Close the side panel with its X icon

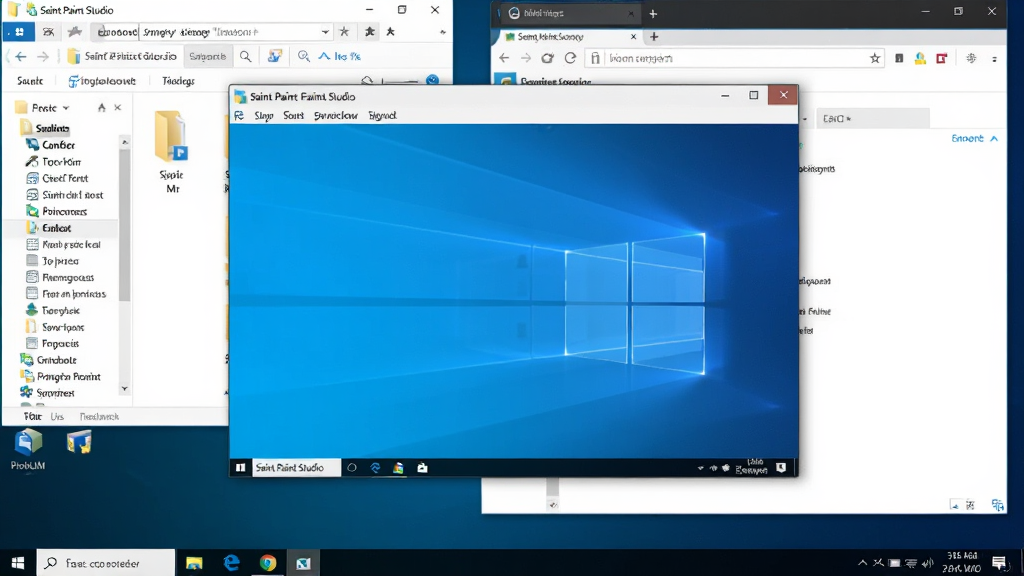click(x=118, y=107)
